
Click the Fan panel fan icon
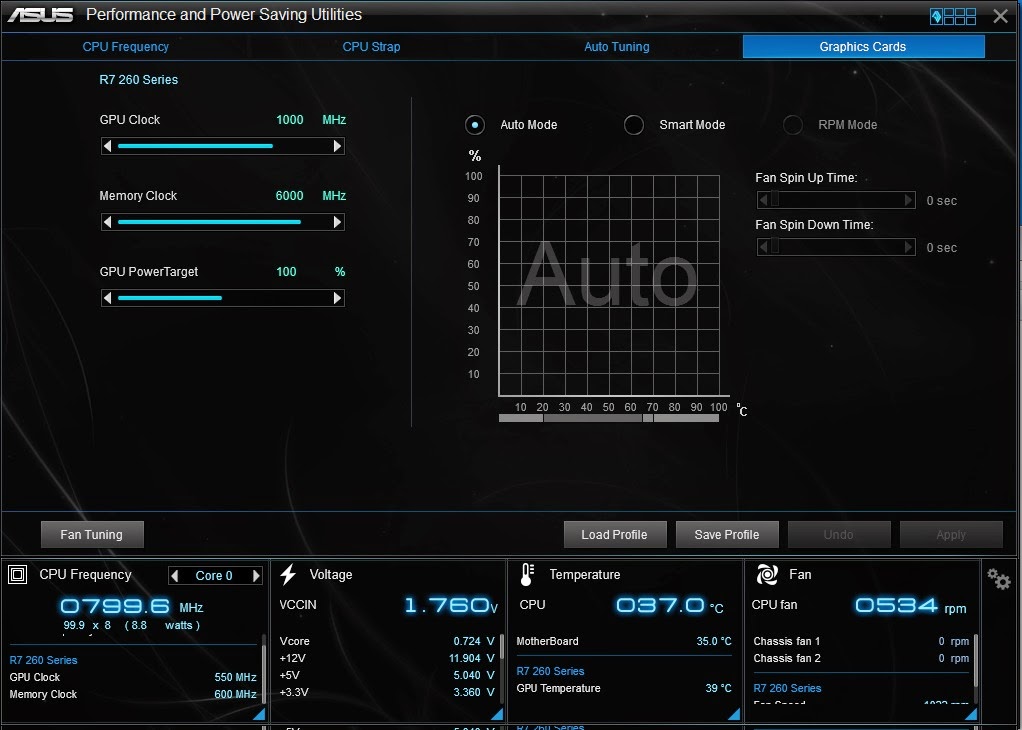click(767, 574)
